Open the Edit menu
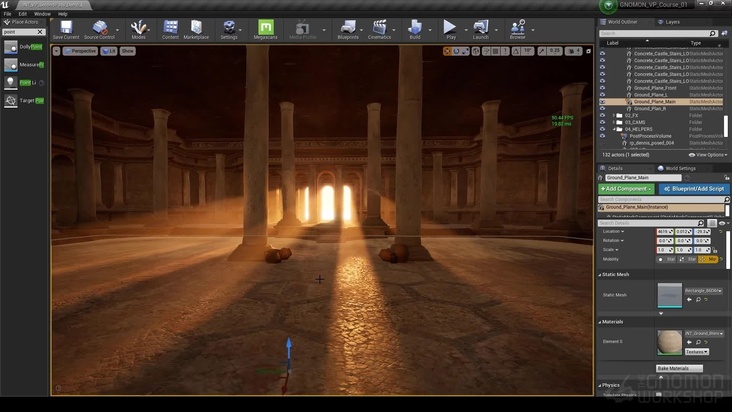 click(22, 14)
